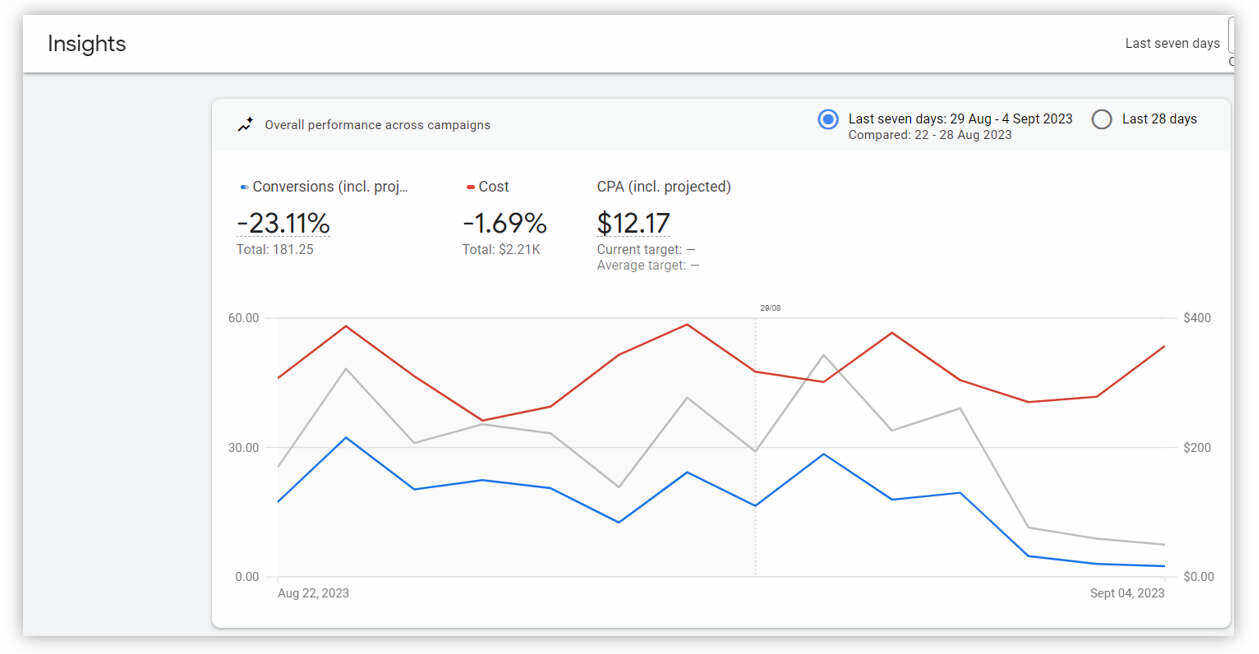The image size is (1259, 654).
Task: Select the Last 28 days radio button
Action: pyautogui.click(x=1102, y=119)
